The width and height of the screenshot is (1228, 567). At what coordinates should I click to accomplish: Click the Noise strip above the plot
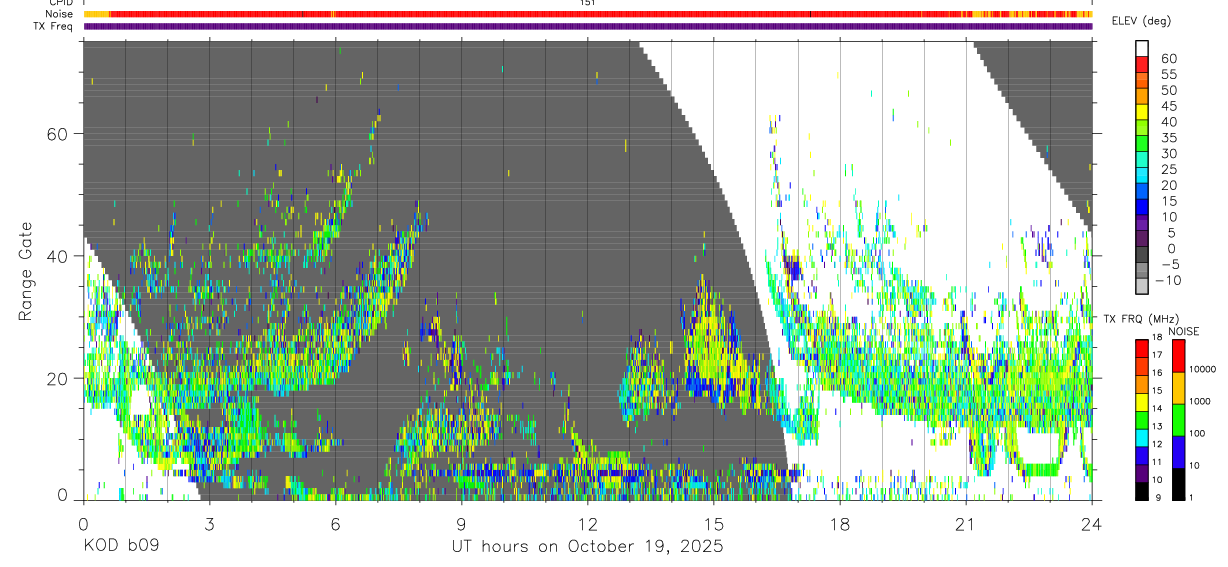tap(588, 14)
